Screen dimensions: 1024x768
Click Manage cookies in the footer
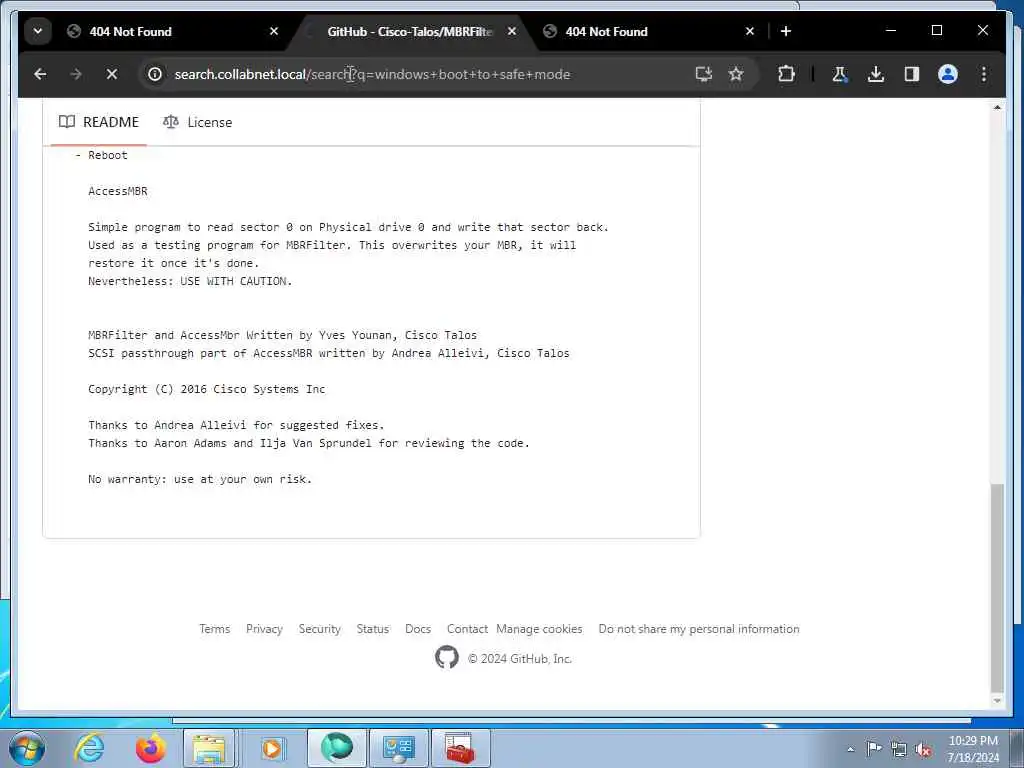[x=539, y=629]
